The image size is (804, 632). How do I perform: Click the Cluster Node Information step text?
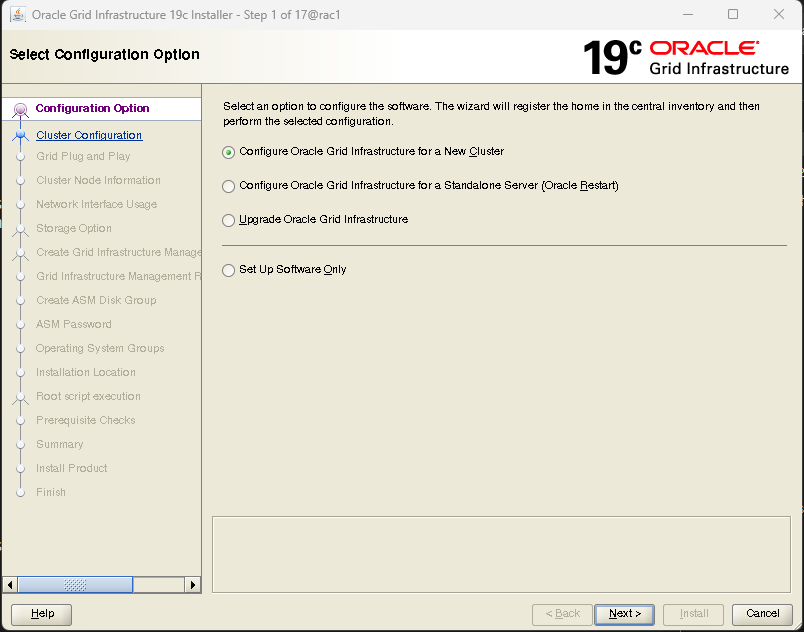98,180
